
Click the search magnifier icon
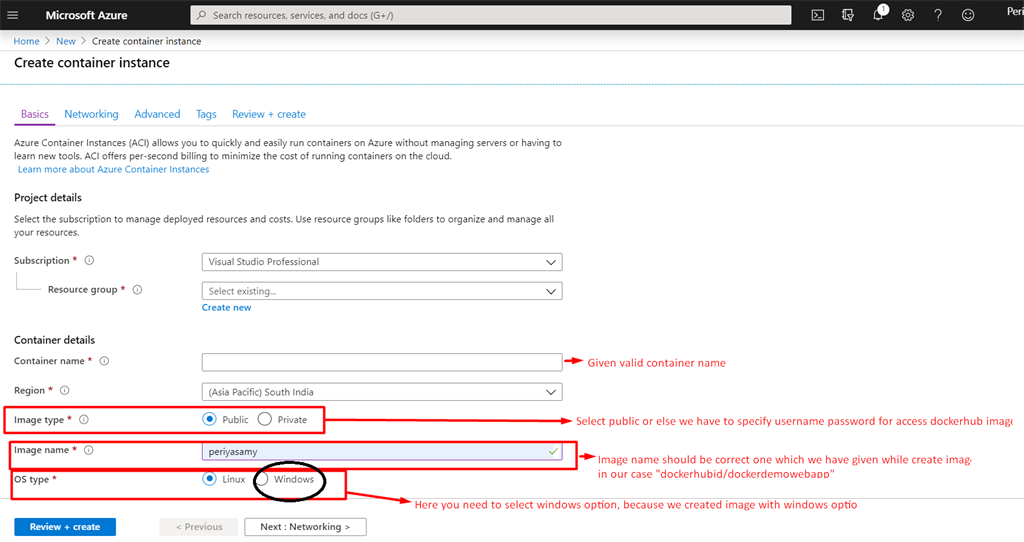(x=202, y=15)
